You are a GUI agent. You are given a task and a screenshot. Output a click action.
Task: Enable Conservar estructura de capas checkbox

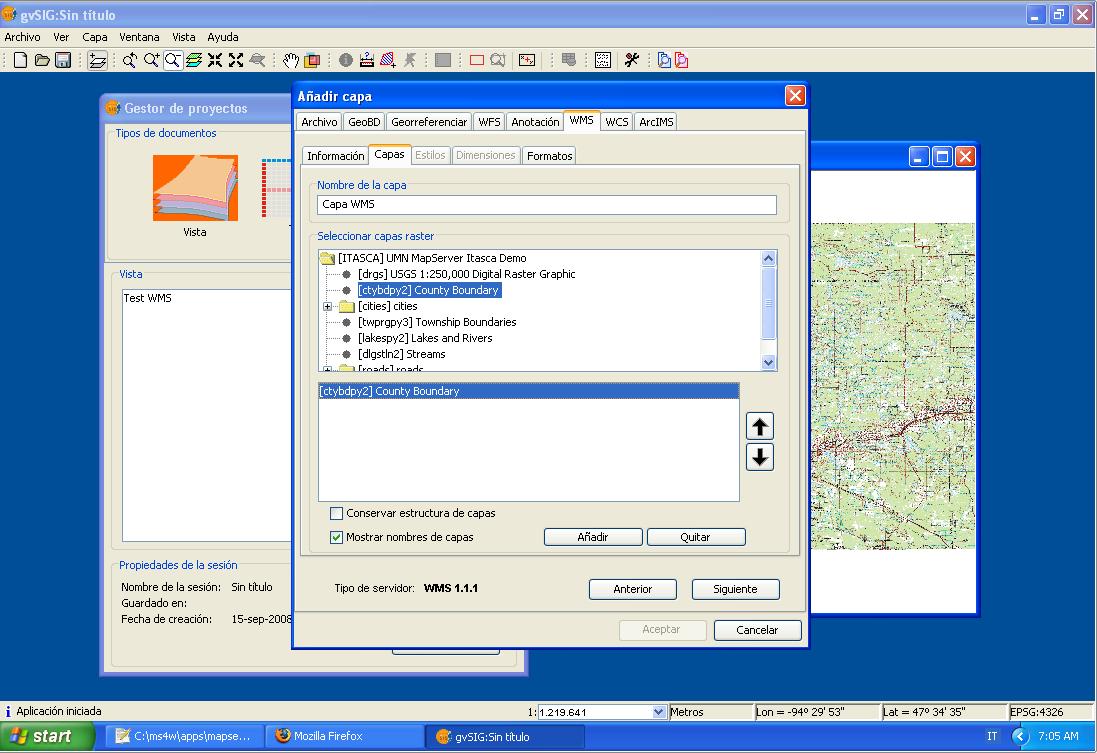[337, 513]
